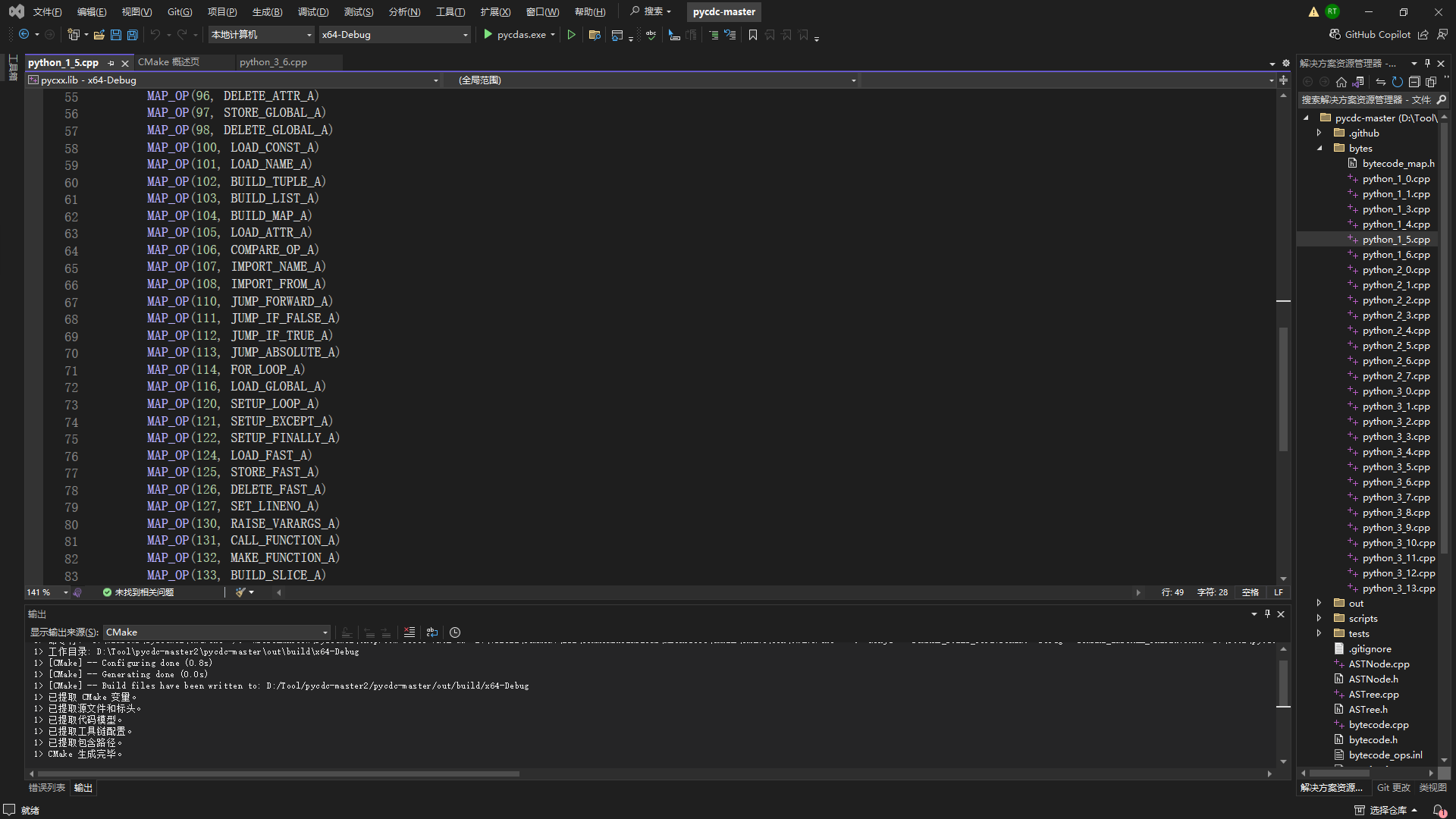Click the yellow warning notification icon

coord(1313,12)
